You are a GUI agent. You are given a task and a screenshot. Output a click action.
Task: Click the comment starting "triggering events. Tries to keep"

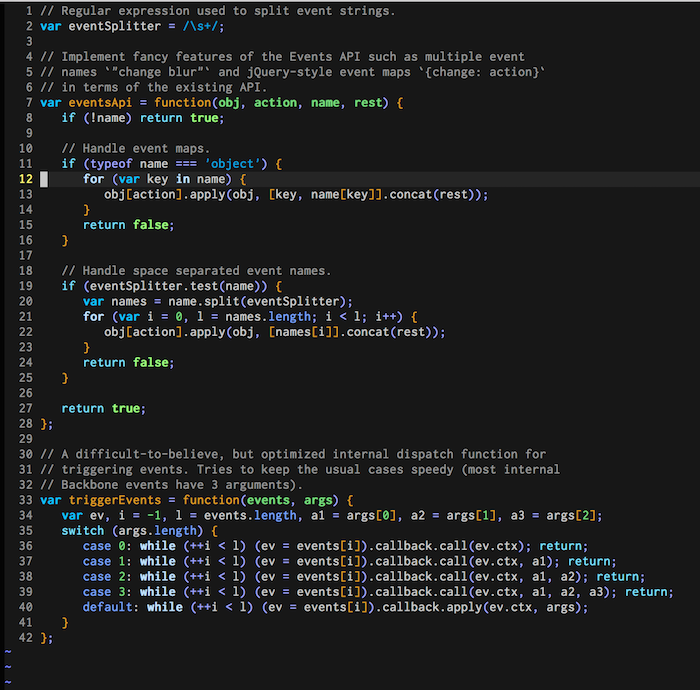[310, 470]
